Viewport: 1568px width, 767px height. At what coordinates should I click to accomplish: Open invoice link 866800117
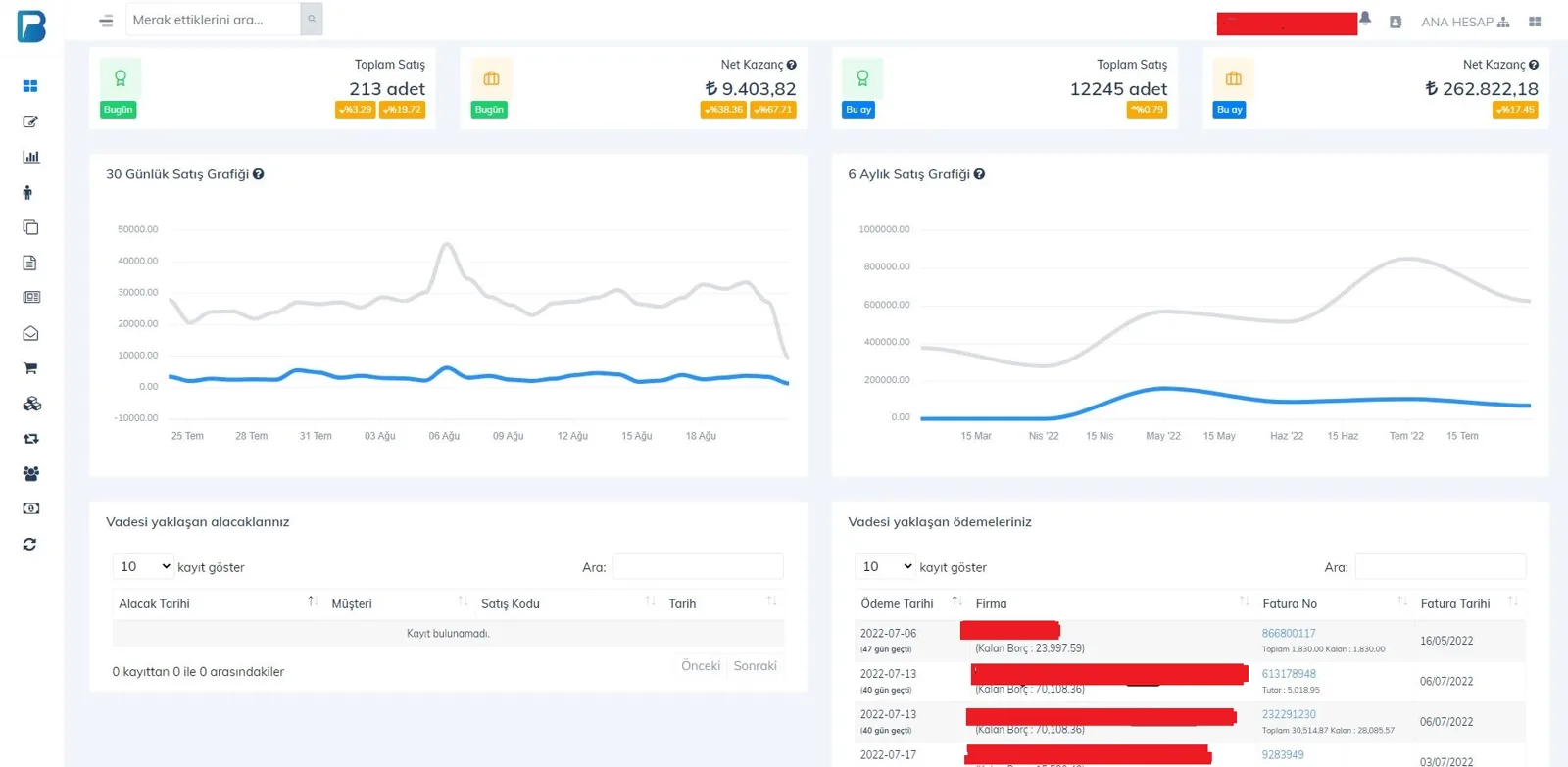pos(1289,634)
